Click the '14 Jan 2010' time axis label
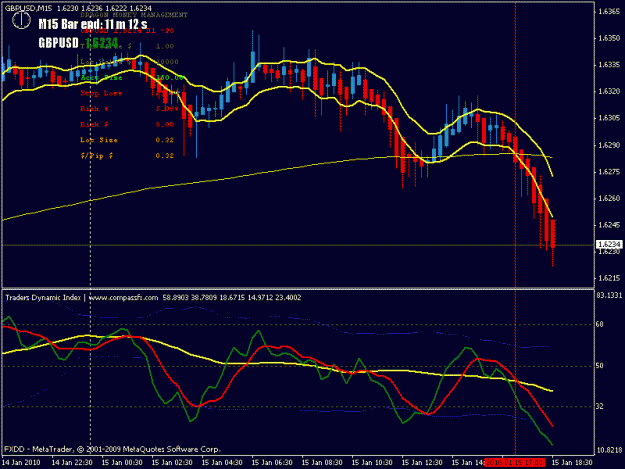 click(x=22, y=463)
